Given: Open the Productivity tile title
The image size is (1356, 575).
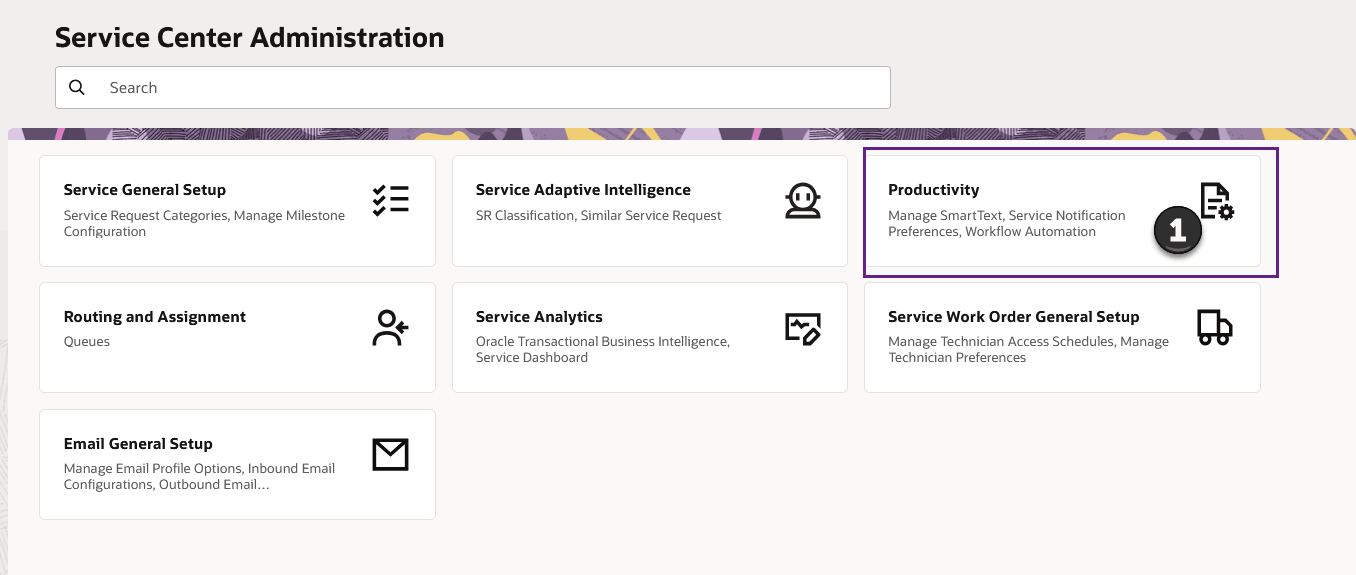Looking at the screenshot, I should pos(934,190).
